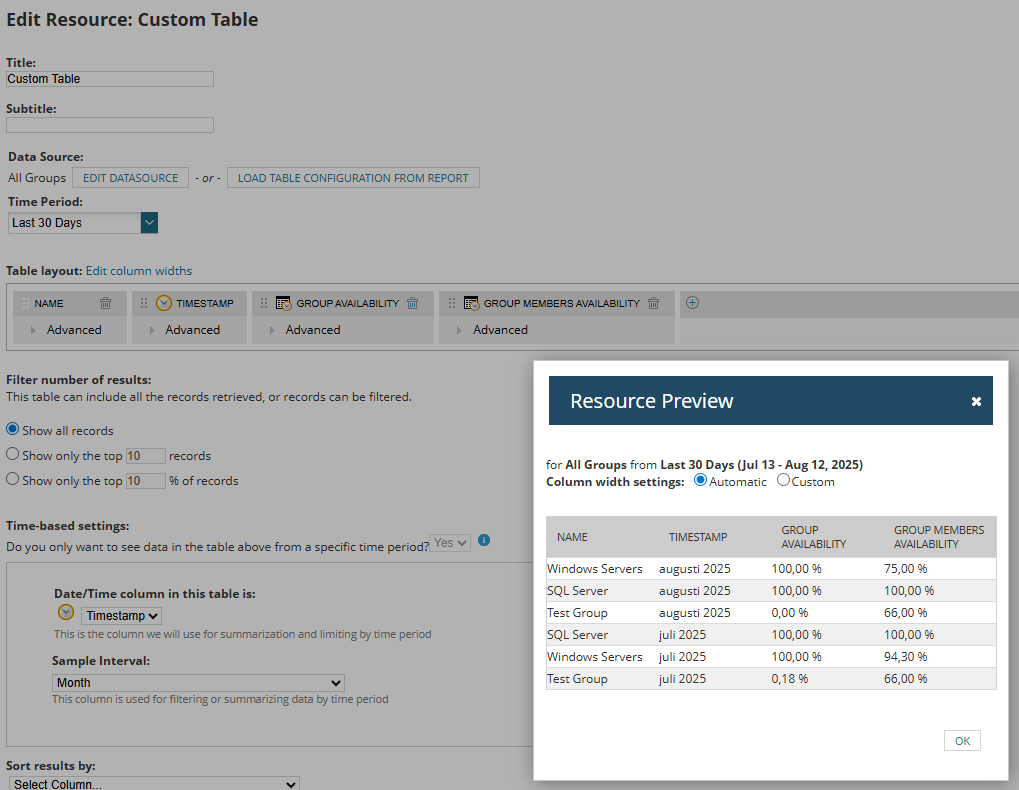The image size is (1019, 790).
Task: Open the Sort results by Select Column dropdown
Action: (x=154, y=784)
